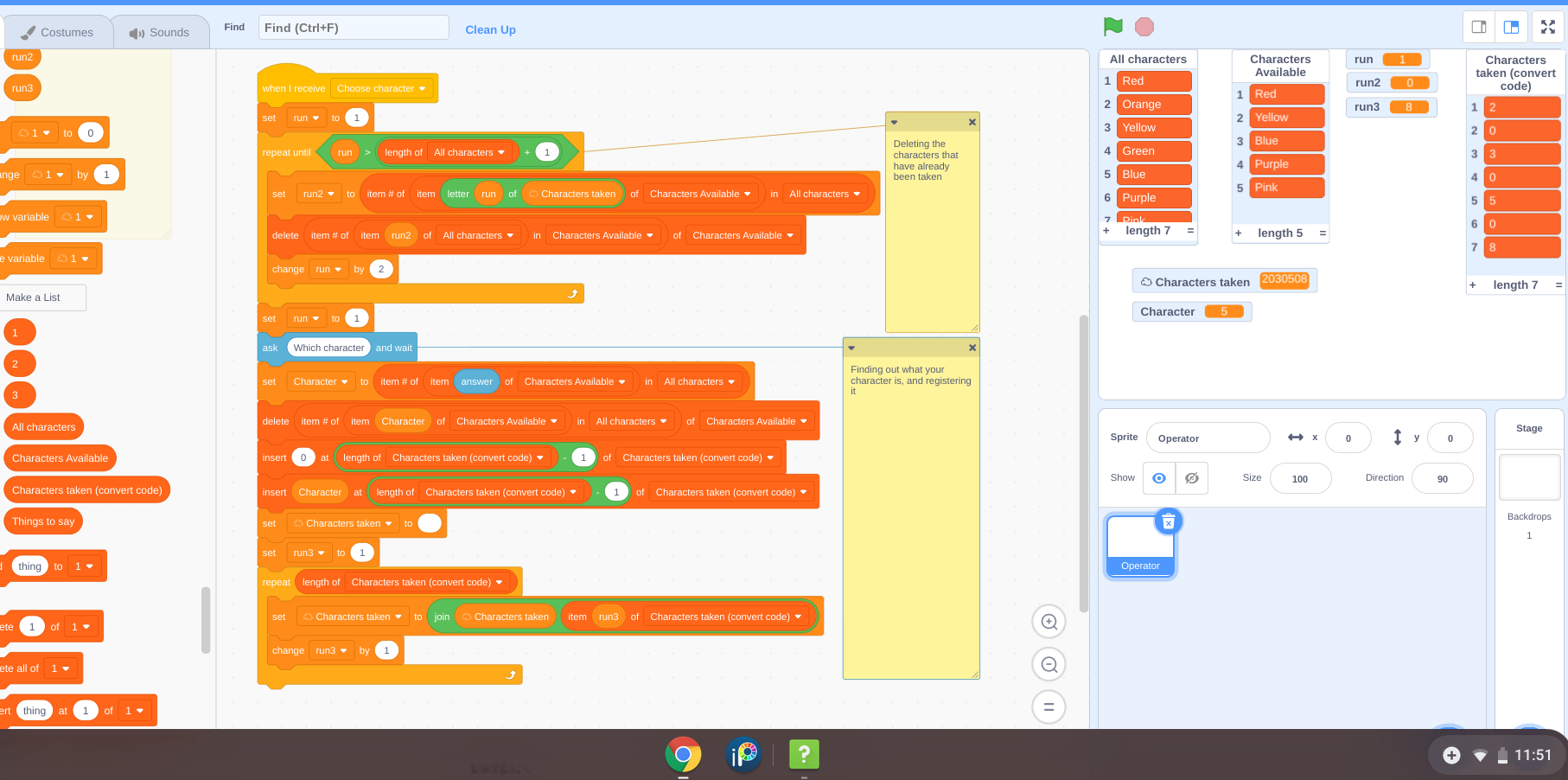Reset workspace zoom with equals icon
The height and width of the screenshot is (780, 1568).
pyautogui.click(x=1049, y=706)
